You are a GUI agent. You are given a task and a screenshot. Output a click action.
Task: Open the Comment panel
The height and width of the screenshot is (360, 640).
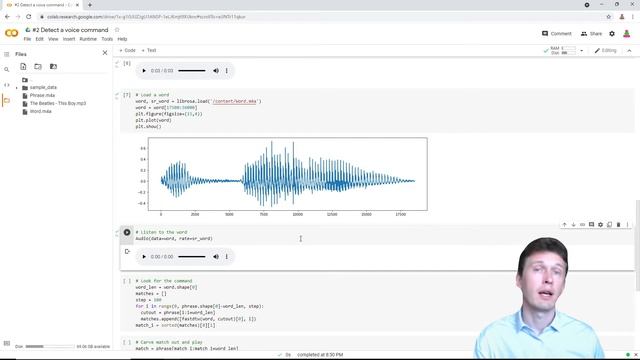(x=557, y=33)
